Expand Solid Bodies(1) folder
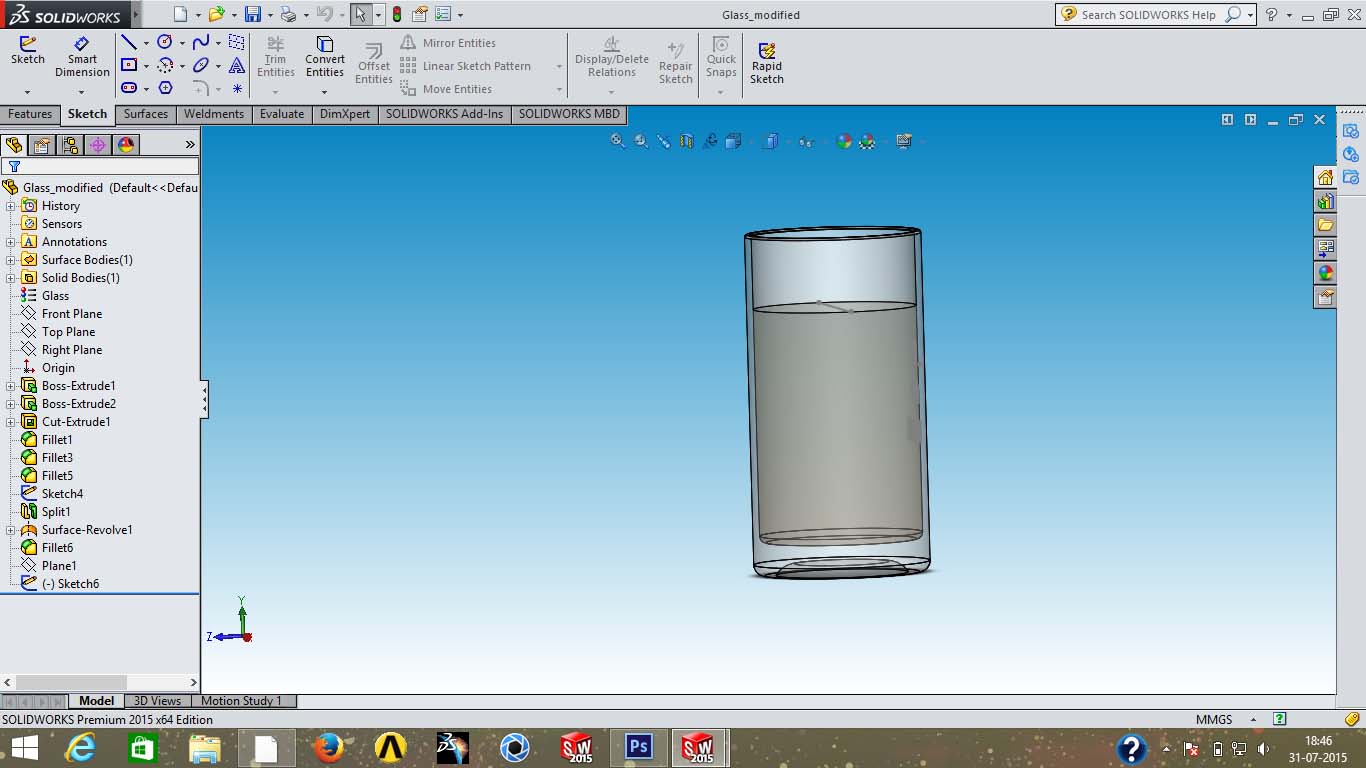 pos(11,278)
